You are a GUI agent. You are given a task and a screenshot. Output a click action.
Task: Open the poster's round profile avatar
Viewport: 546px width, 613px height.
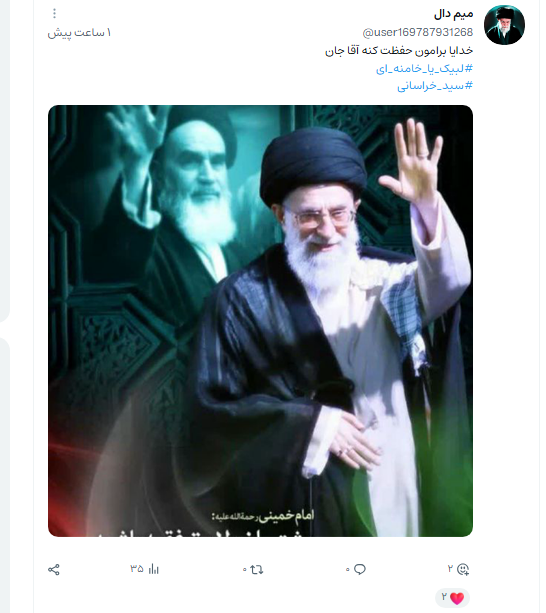(504, 25)
